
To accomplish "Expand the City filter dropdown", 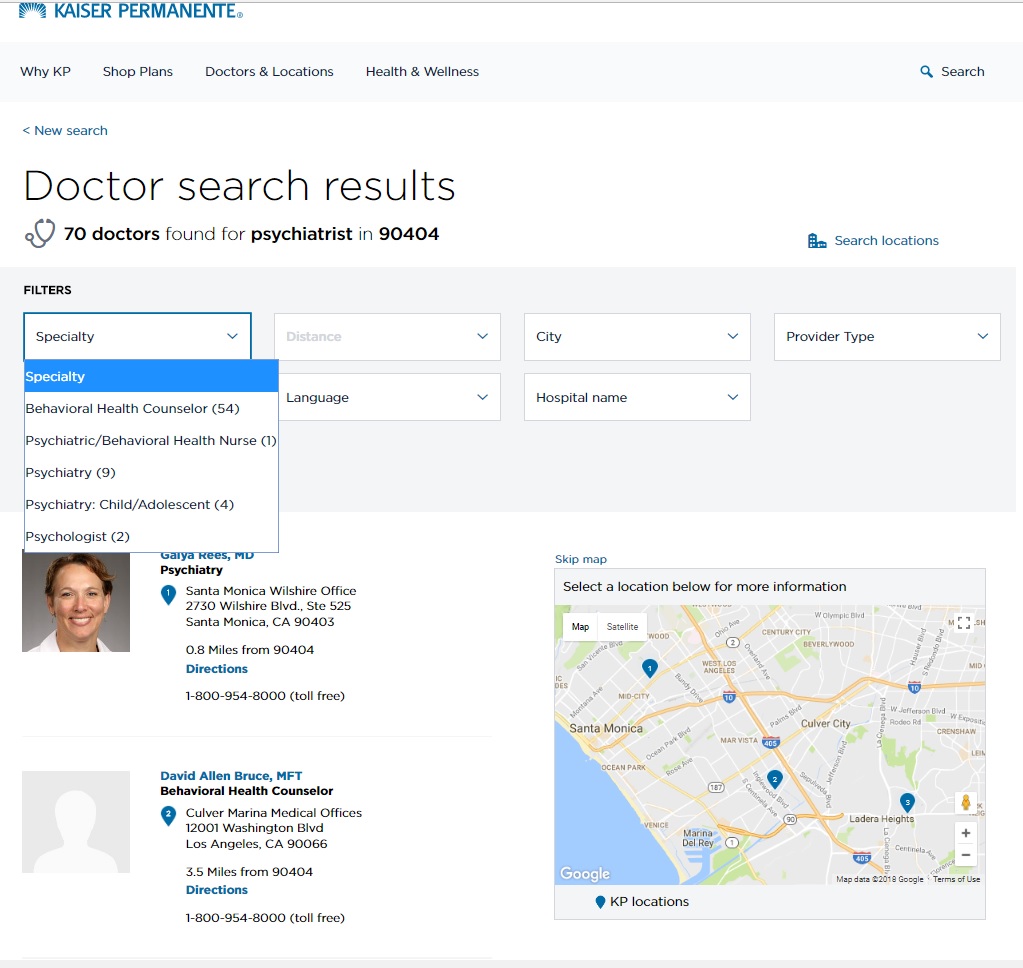I will pyautogui.click(x=637, y=337).
